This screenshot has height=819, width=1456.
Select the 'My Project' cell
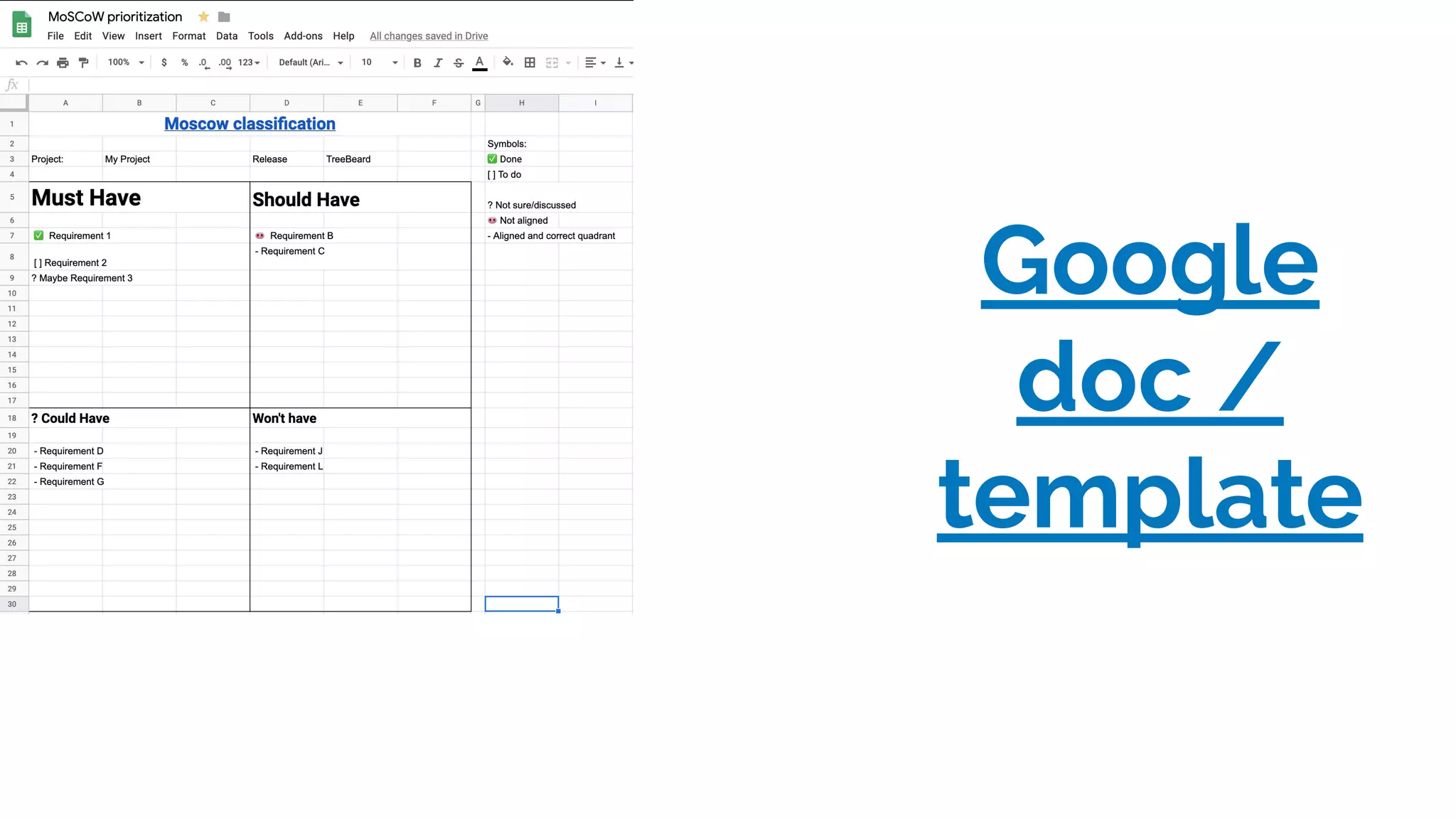pos(139,159)
